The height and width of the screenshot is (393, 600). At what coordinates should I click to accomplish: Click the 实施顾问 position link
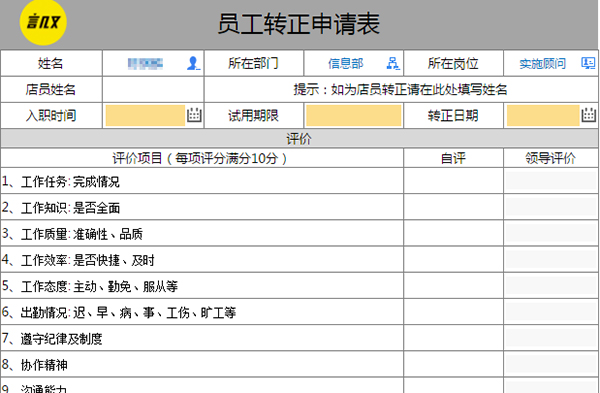point(542,64)
